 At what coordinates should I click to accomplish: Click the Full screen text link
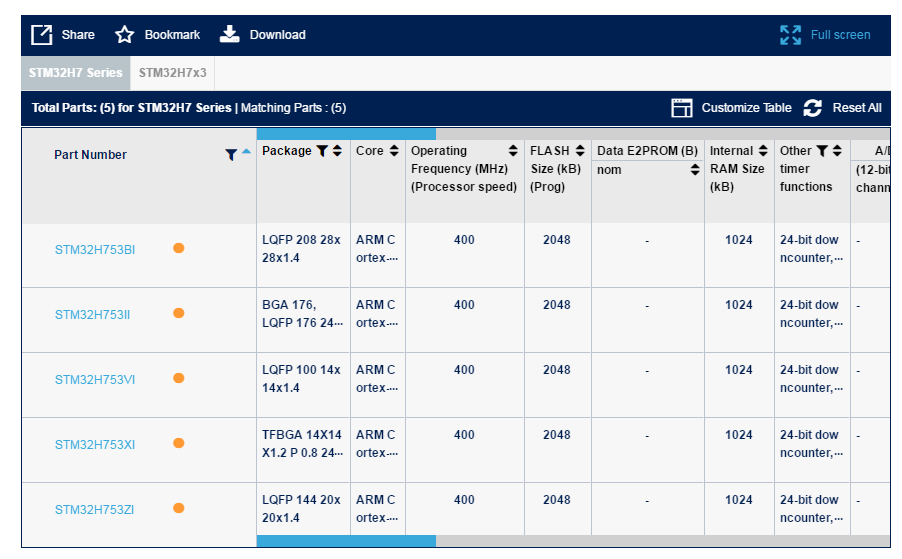(840, 35)
